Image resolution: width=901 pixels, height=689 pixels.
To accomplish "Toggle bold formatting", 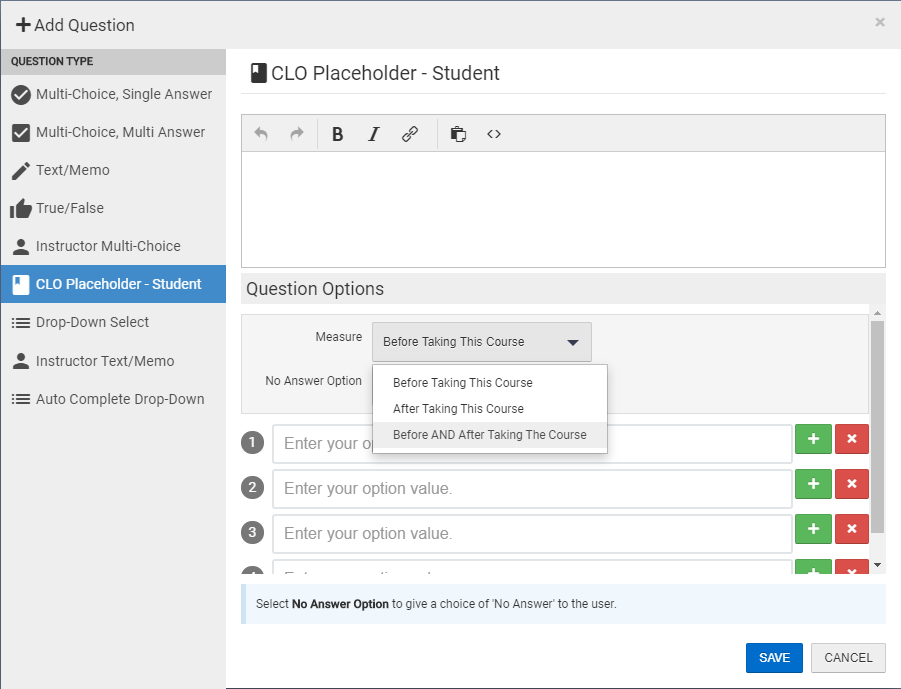I will coord(337,134).
